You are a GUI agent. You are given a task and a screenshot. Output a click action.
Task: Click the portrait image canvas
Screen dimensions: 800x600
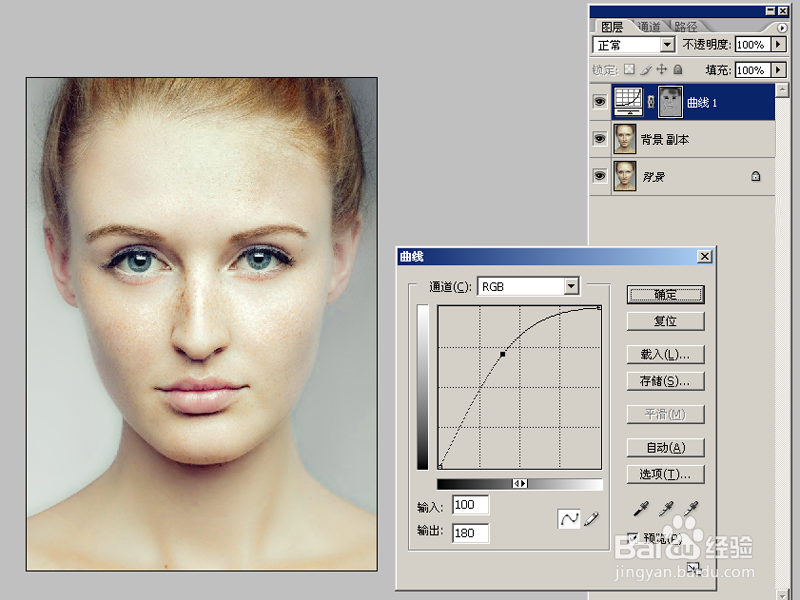point(202,324)
